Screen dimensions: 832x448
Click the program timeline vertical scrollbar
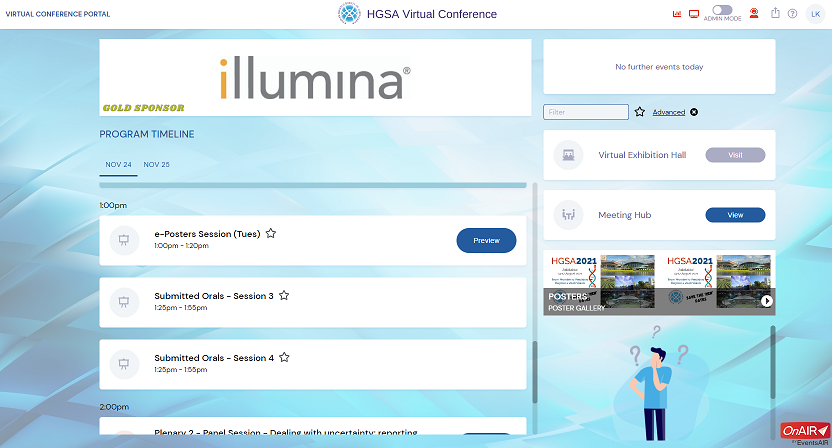point(535,372)
